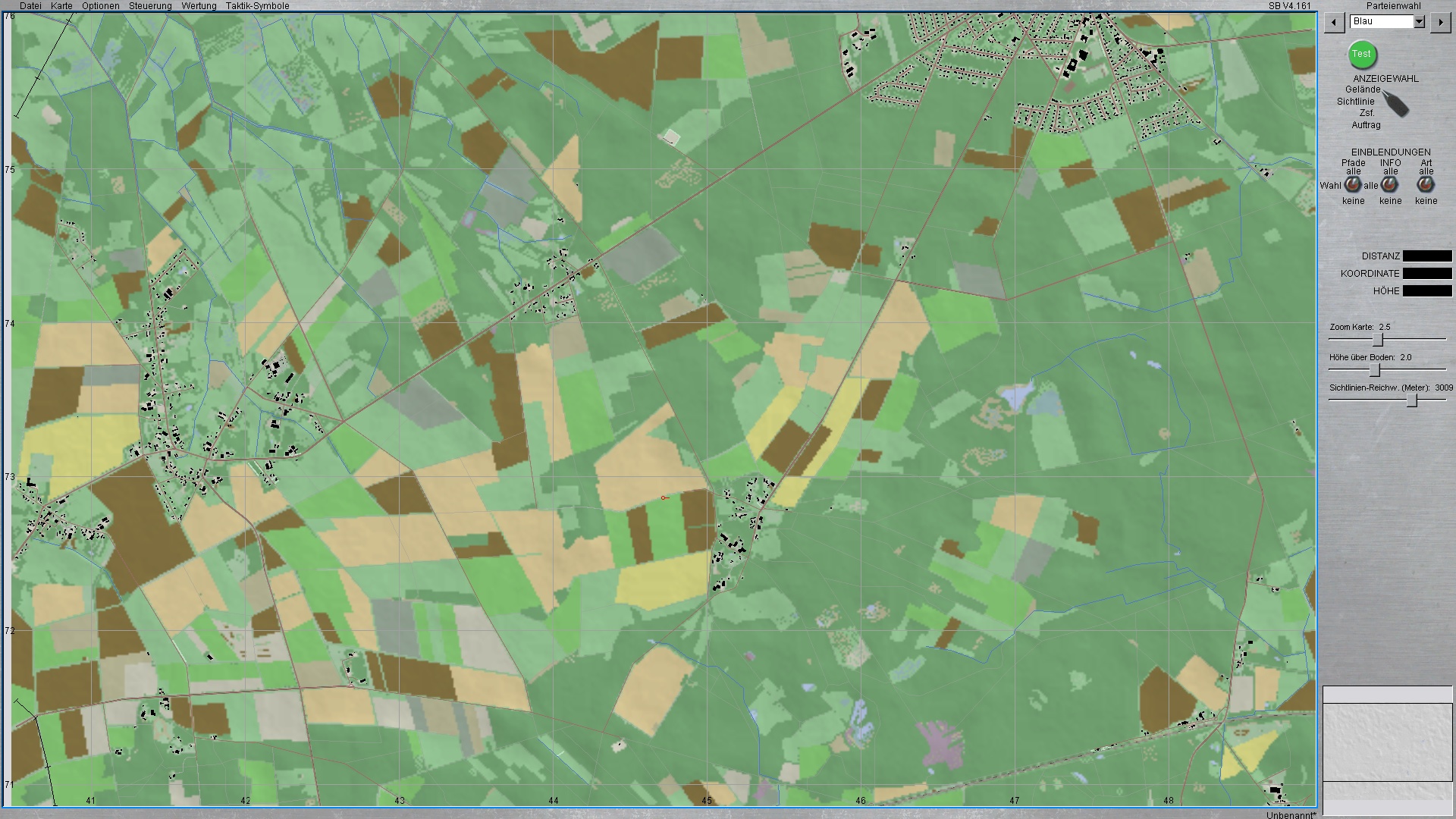
Task: Expand the Optionen menu
Action: (101, 6)
